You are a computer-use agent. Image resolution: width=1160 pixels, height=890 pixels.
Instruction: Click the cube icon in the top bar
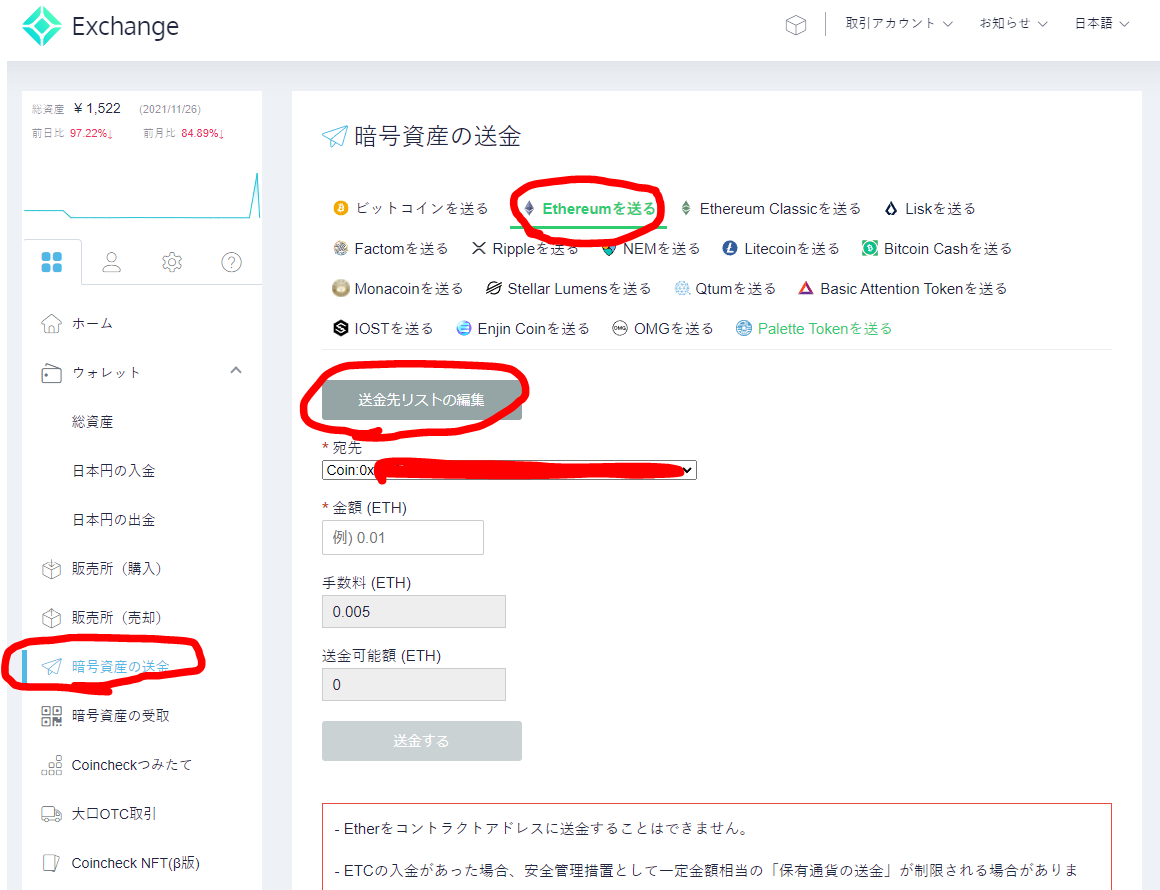pos(796,24)
